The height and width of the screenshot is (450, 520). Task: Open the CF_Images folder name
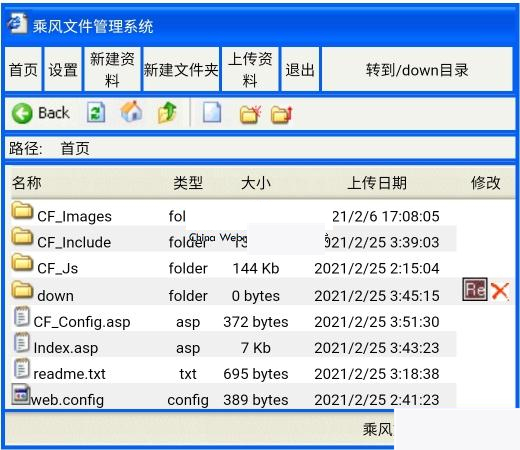pyautogui.click(x=74, y=216)
